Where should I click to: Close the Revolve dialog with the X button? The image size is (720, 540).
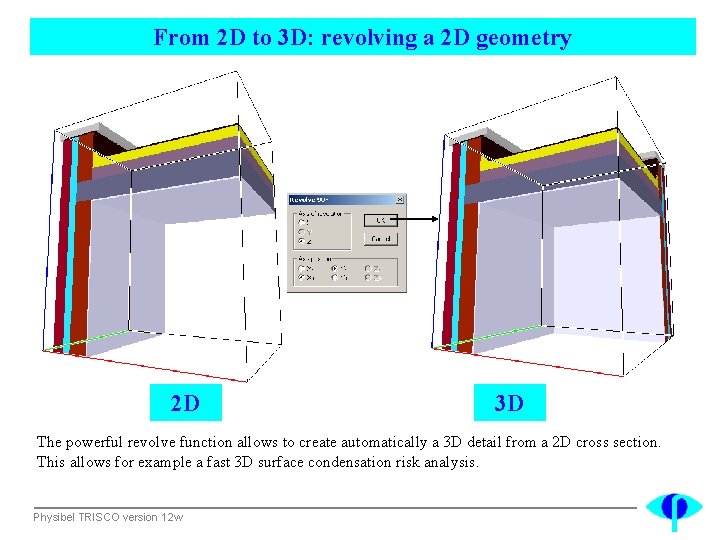(400, 200)
